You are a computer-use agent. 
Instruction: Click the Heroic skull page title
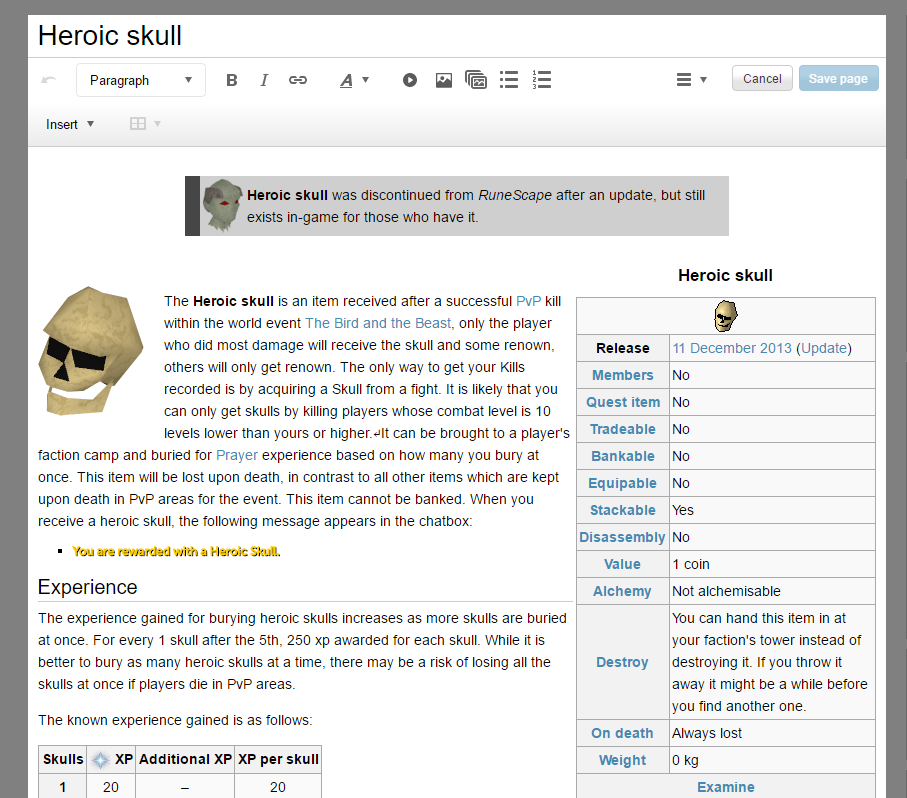(110, 36)
